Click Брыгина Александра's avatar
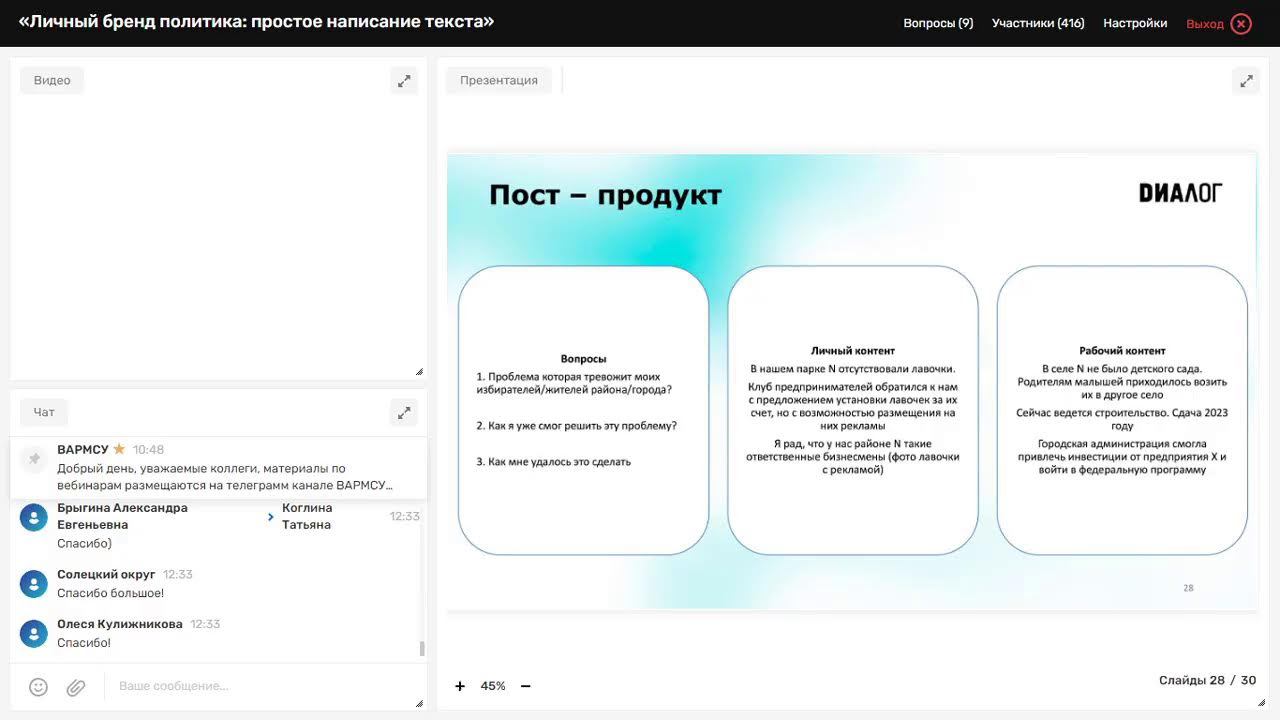Screen dimensions: 1280x720 (34, 517)
